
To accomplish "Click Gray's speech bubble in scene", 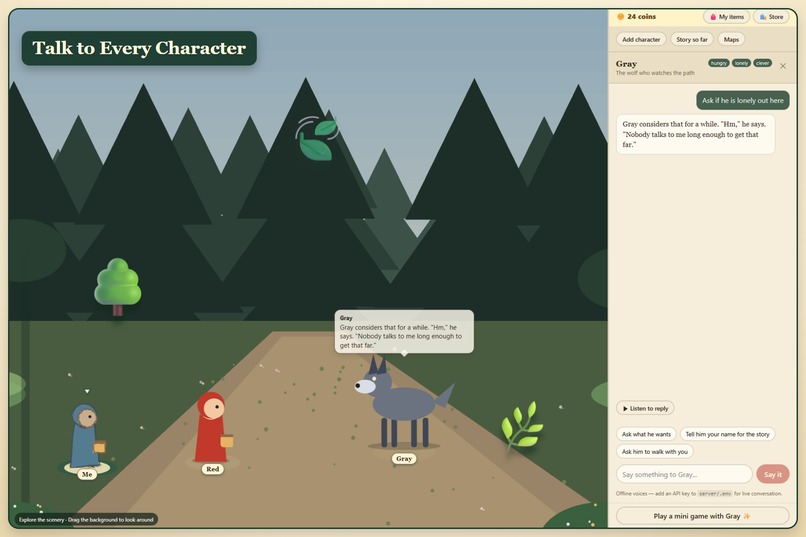I will (404, 331).
